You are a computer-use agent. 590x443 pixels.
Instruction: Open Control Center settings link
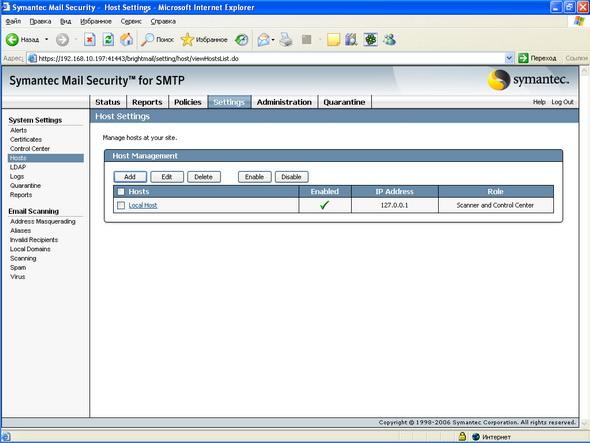30,149
